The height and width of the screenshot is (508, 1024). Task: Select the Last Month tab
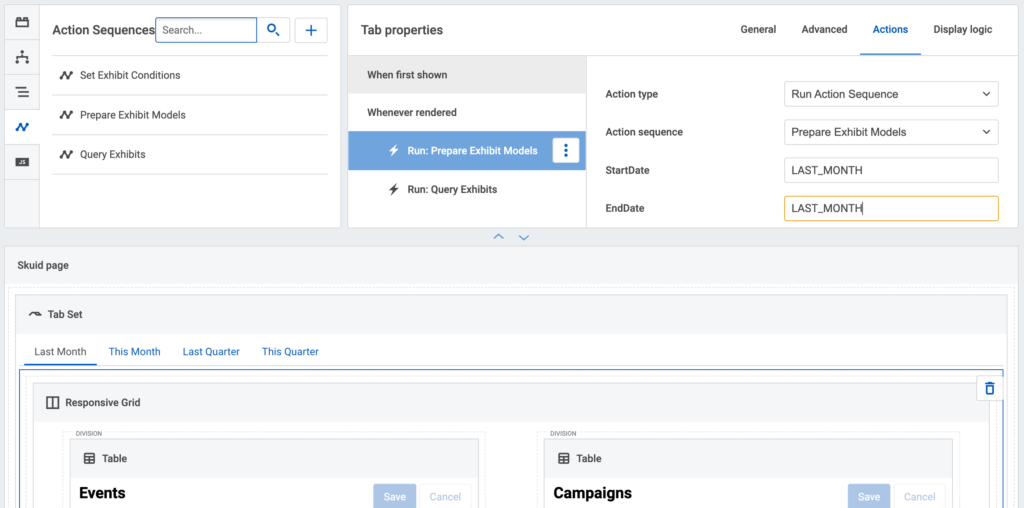60,351
